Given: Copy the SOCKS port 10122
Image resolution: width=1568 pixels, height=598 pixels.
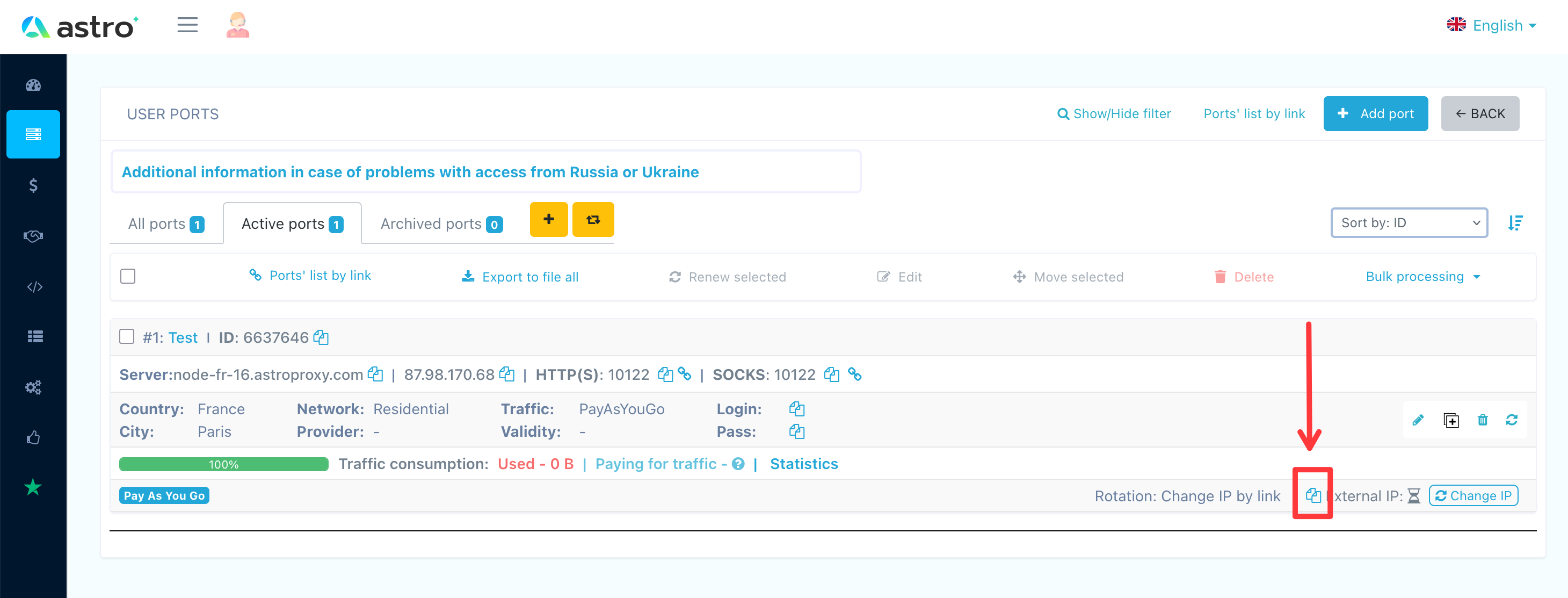Looking at the screenshot, I should coord(831,374).
